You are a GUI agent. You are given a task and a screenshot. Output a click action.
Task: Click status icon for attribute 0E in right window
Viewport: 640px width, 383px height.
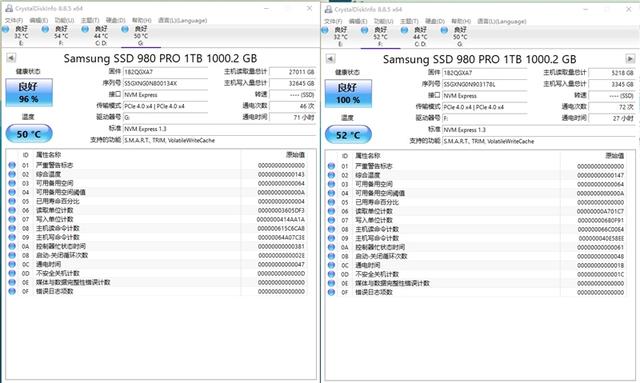331,283
